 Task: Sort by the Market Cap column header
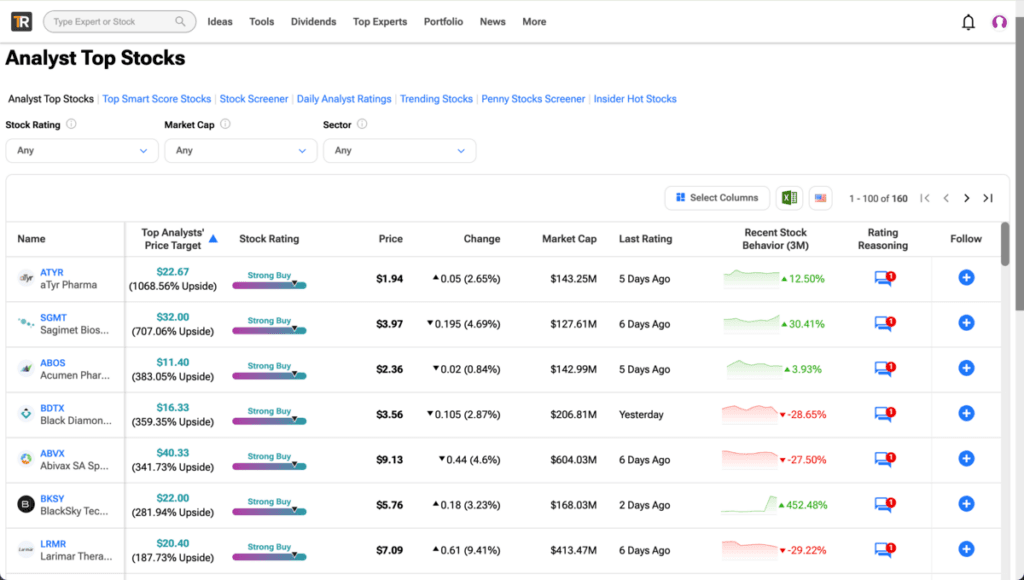[x=569, y=239]
